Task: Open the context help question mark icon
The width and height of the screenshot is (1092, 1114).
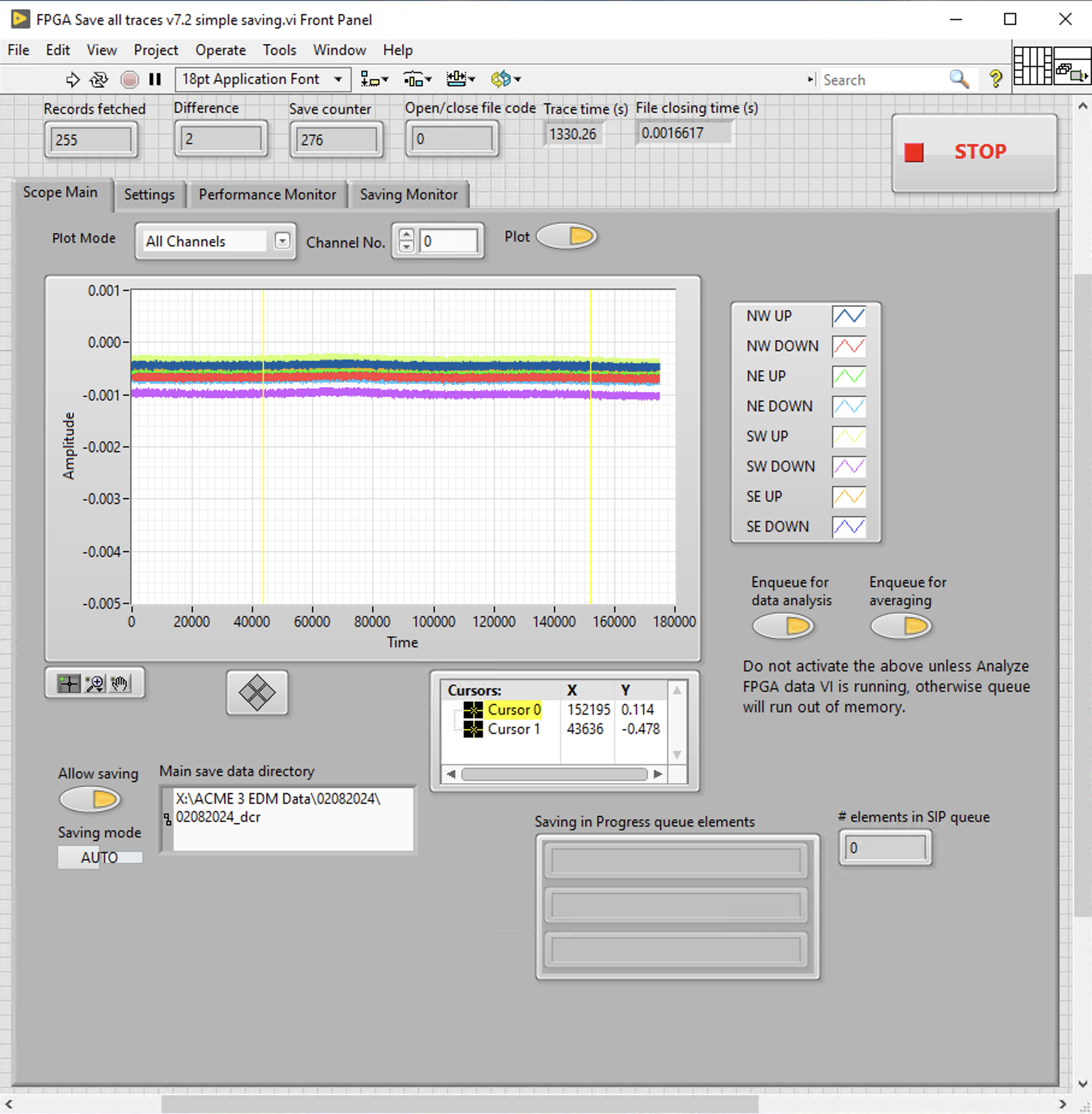Action: tap(996, 79)
